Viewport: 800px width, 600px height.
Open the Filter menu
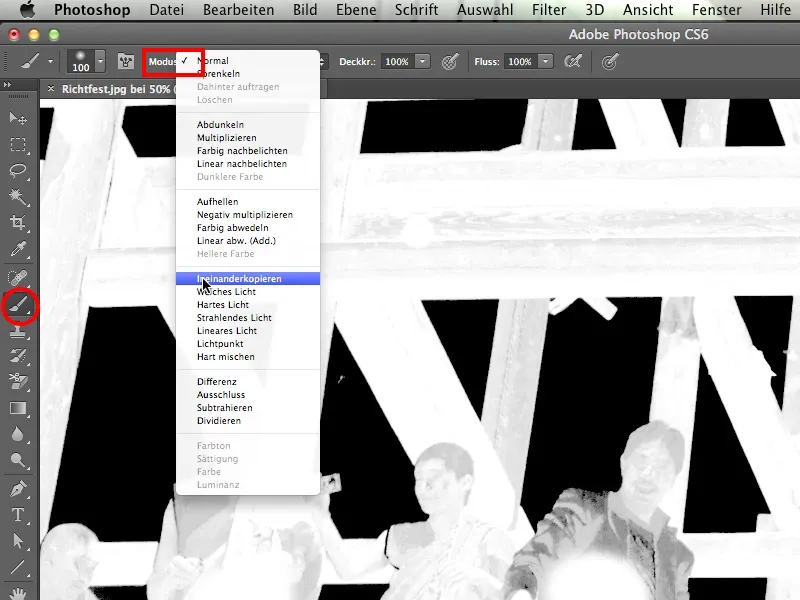(x=549, y=10)
